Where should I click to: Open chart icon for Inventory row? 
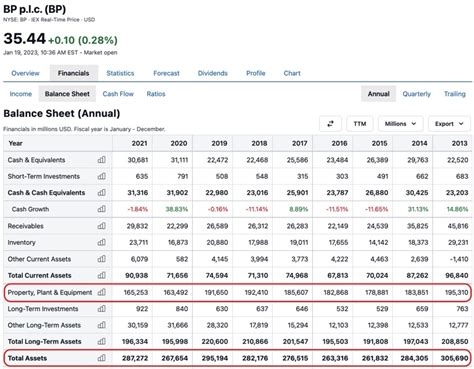click(102, 242)
